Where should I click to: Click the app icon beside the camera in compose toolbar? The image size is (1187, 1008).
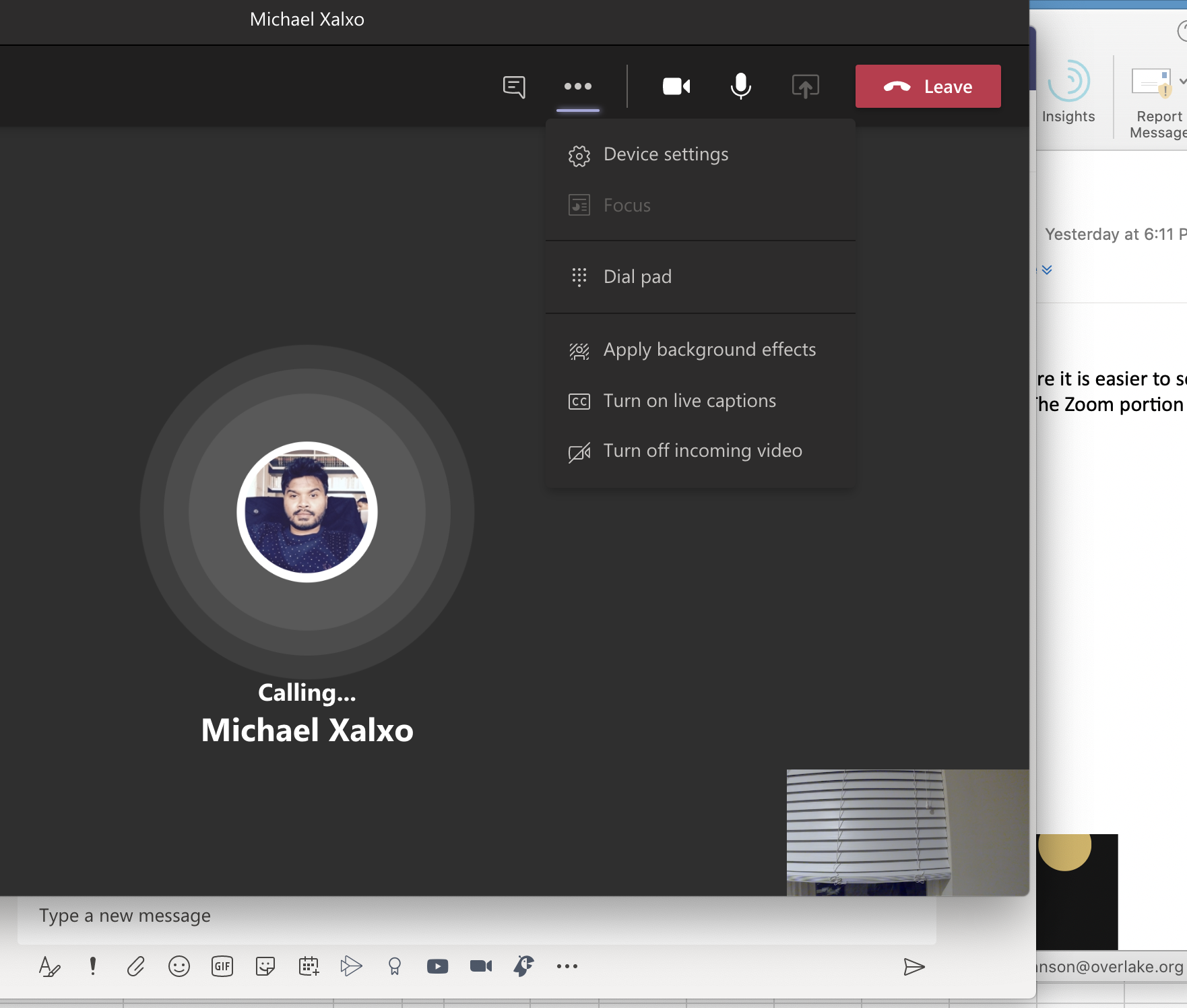(x=524, y=966)
